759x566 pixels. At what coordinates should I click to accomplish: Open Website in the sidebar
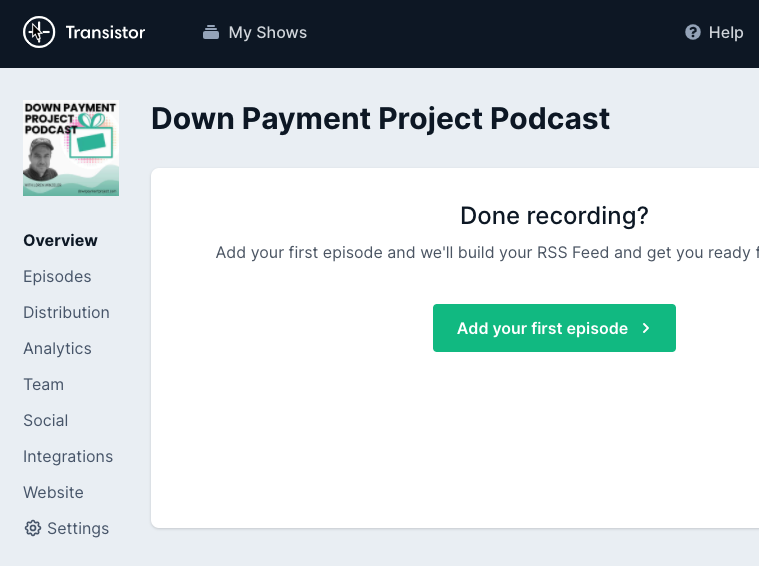[x=53, y=492]
